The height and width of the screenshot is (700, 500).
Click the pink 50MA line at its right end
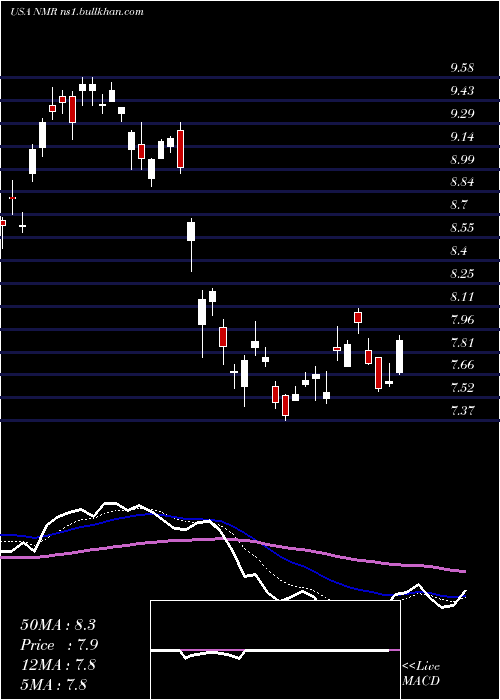tap(463, 571)
